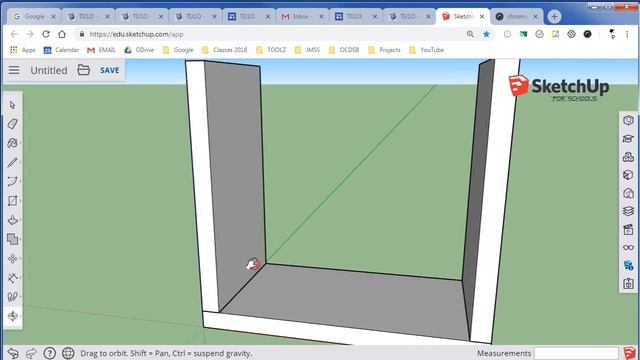Image resolution: width=640 pixels, height=360 pixels.
Task: Switch to the chrome browser tab
Action: point(516,16)
